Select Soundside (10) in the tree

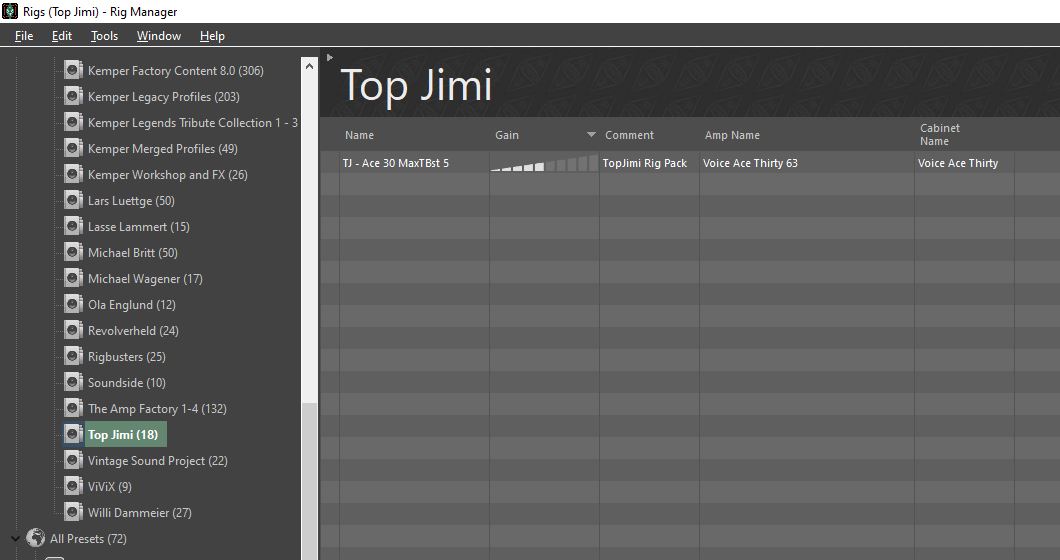(126, 383)
